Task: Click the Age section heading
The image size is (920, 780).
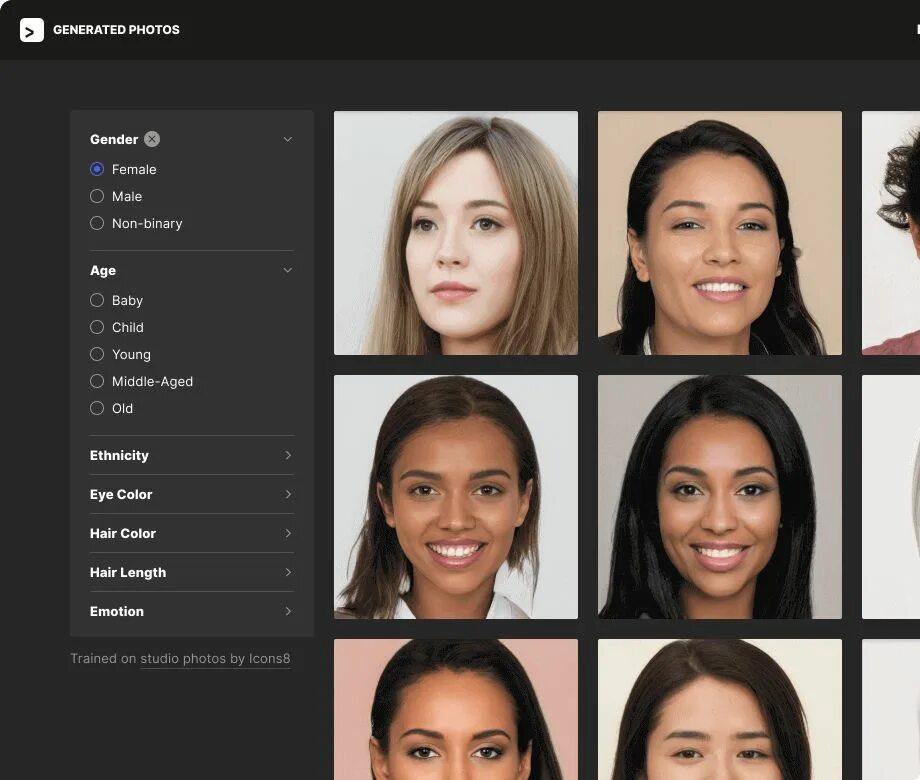Action: (103, 271)
